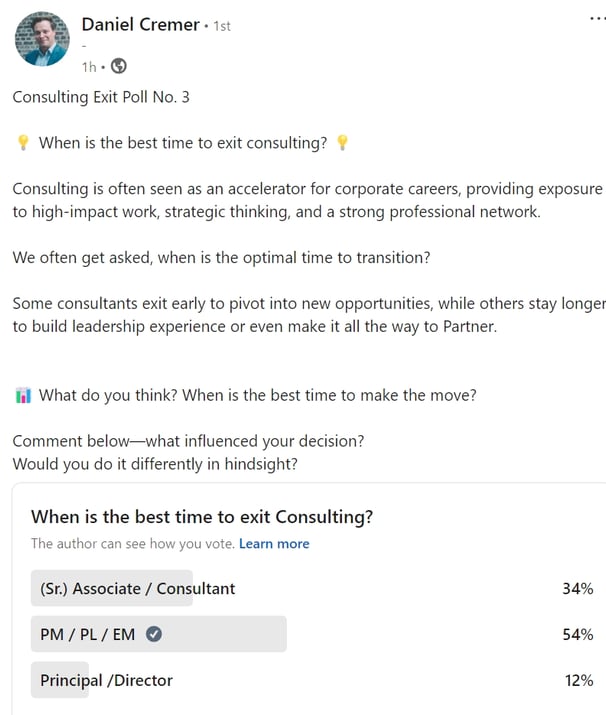Open the three-dot post options menu
Image resolution: width=606 pixels, height=715 pixels.
598,19
